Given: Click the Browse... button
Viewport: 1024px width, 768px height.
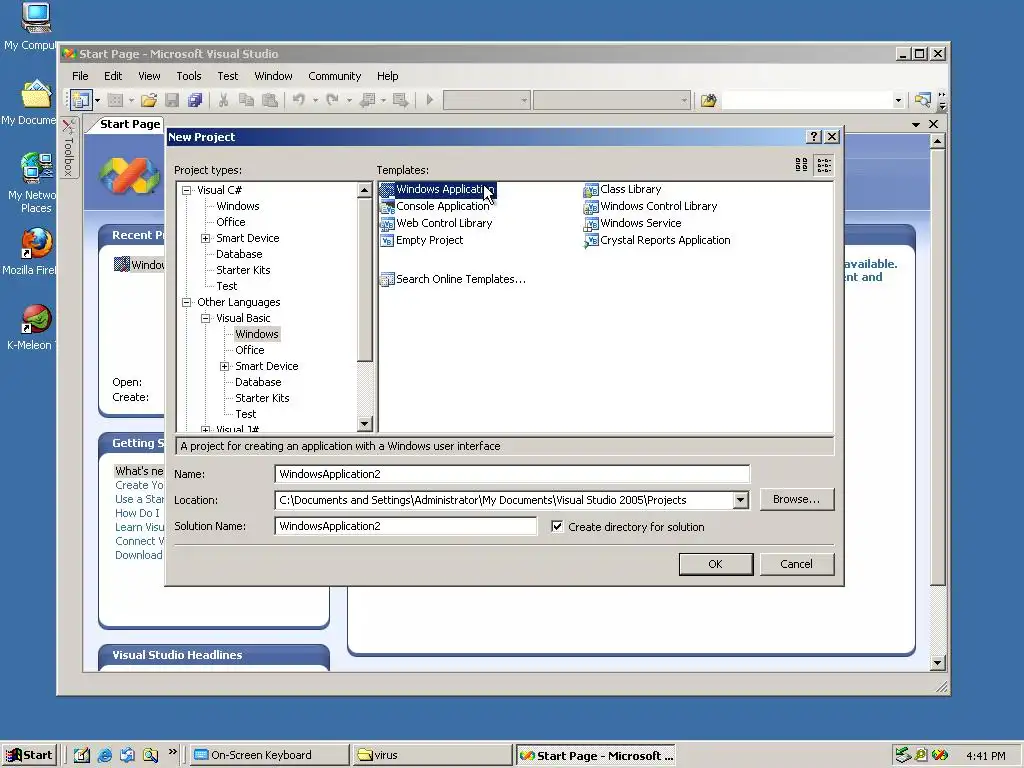Looking at the screenshot, I should (x=796, y=500).
